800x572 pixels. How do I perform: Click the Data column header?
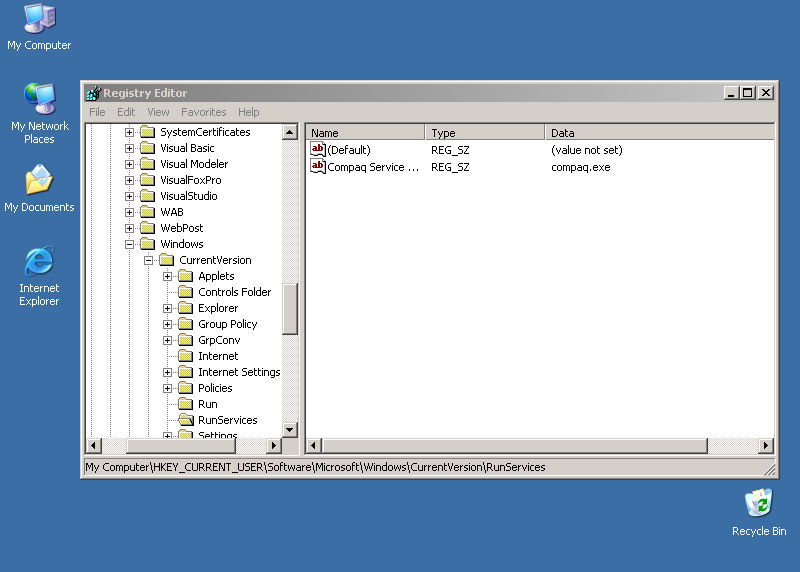coord(660,133)
